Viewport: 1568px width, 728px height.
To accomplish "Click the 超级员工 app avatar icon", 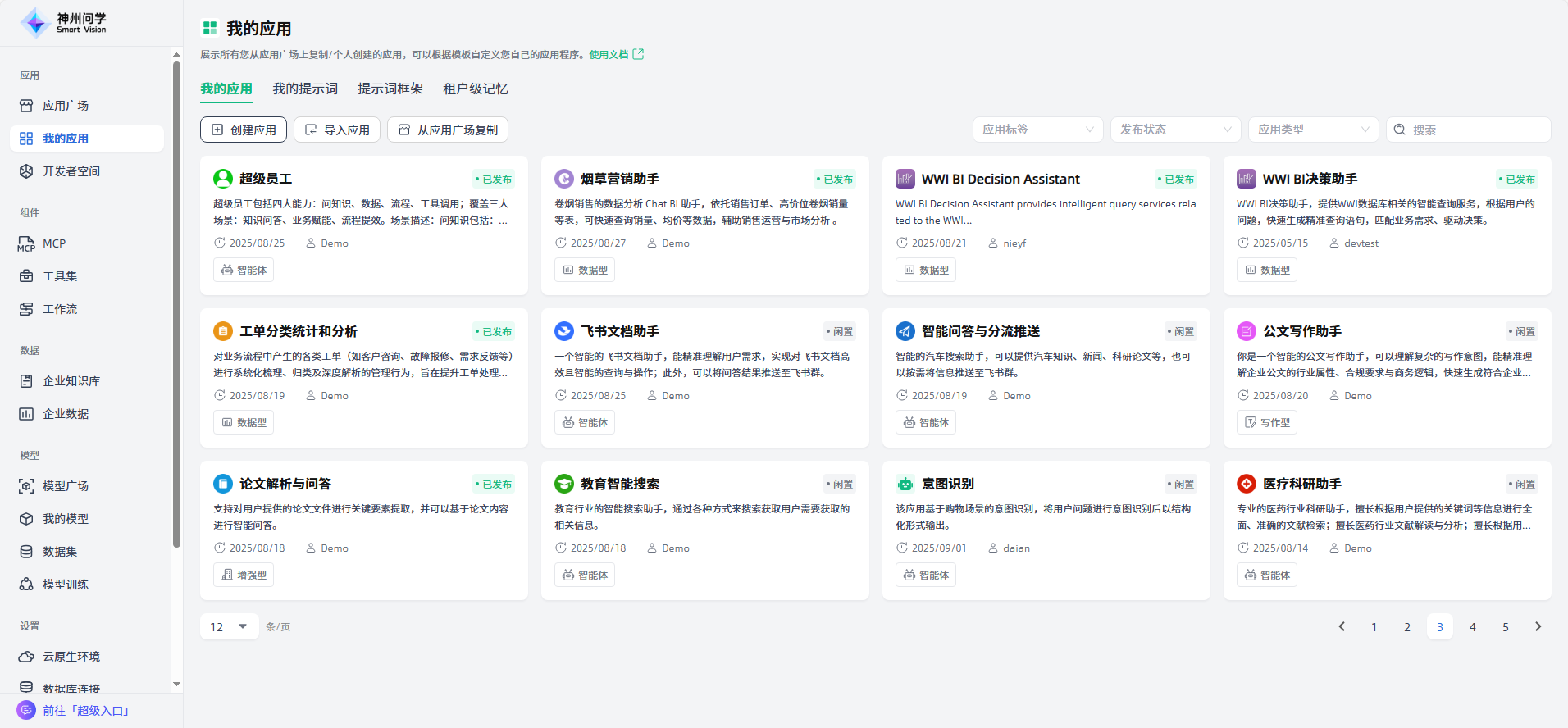I will click(223, 179).
